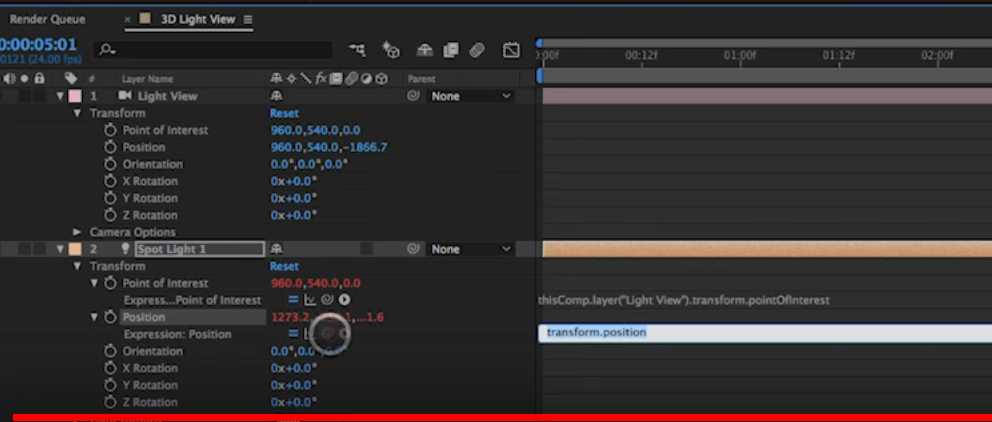Screen dimensions: 992x422
Task: Click Reset for Spot Light 1 Transform
Action: (284, 266)
